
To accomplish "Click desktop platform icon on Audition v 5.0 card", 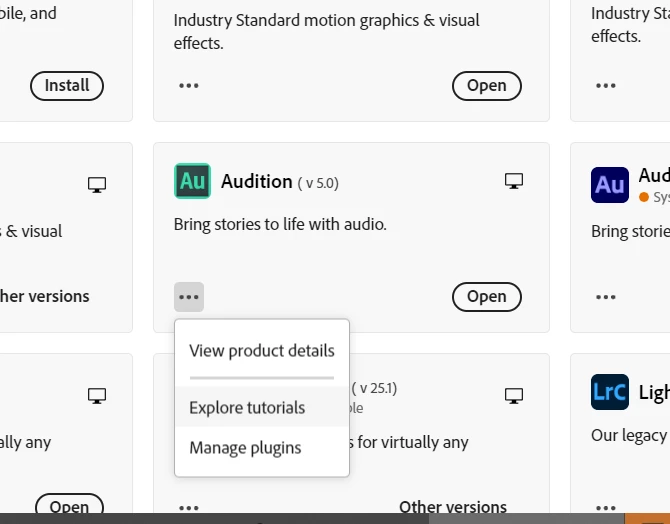I will coord(514,181).
